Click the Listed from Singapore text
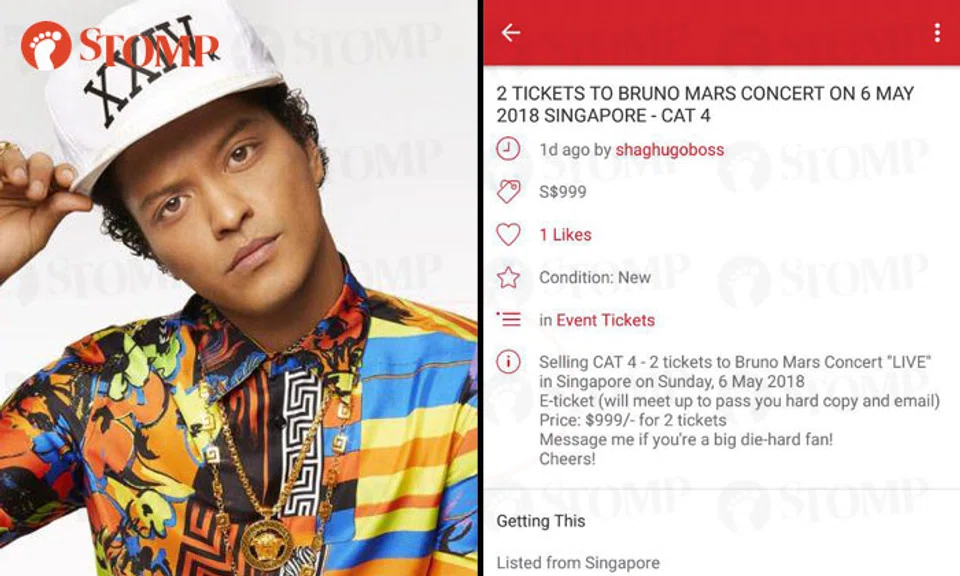Screen dimensions: 960x576 point(578,563)
